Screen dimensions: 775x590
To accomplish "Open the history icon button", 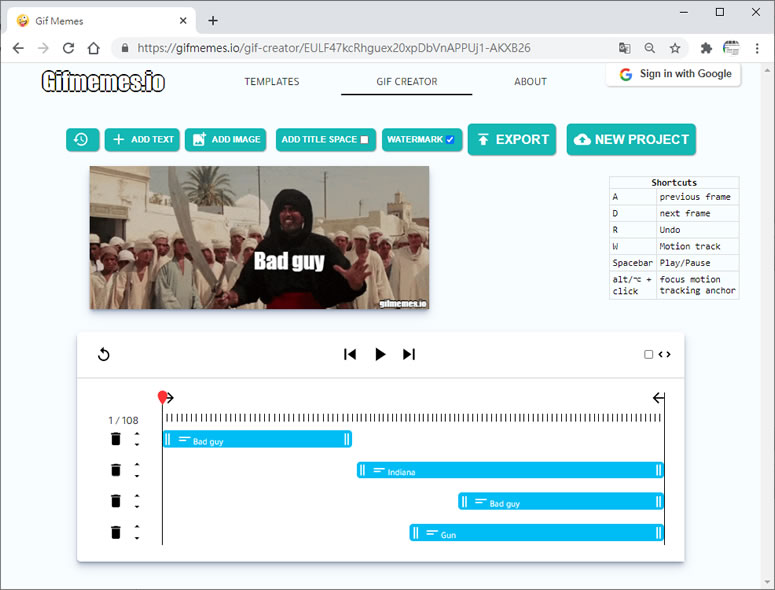I will pos(82,140).
